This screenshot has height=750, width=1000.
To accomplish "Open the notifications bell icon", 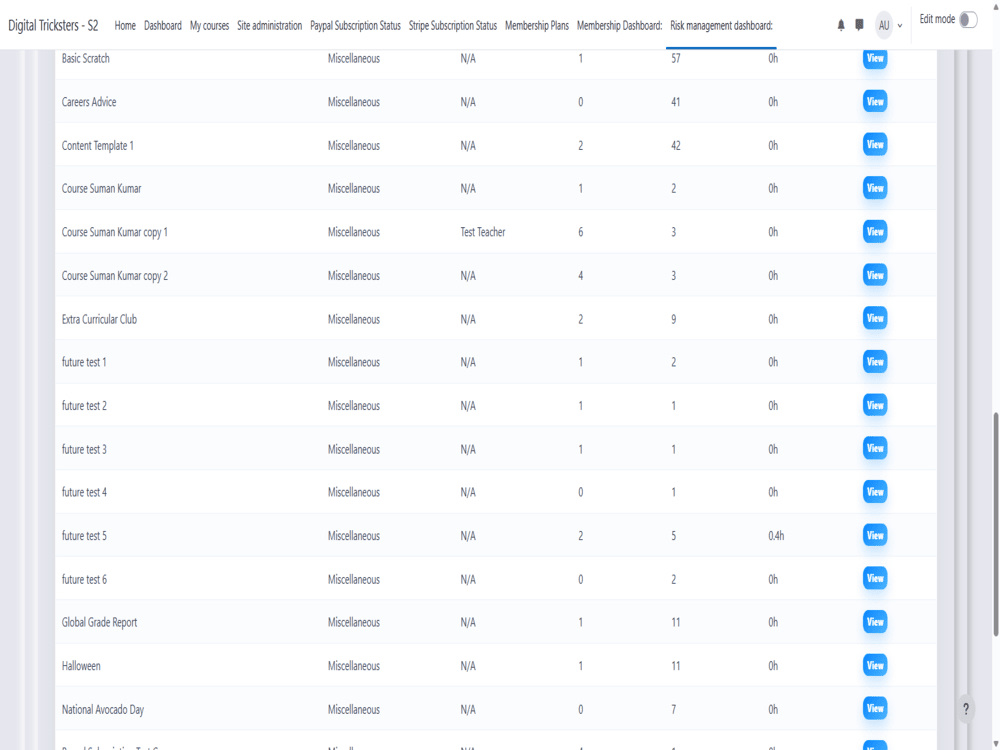I will pos(841,26).
